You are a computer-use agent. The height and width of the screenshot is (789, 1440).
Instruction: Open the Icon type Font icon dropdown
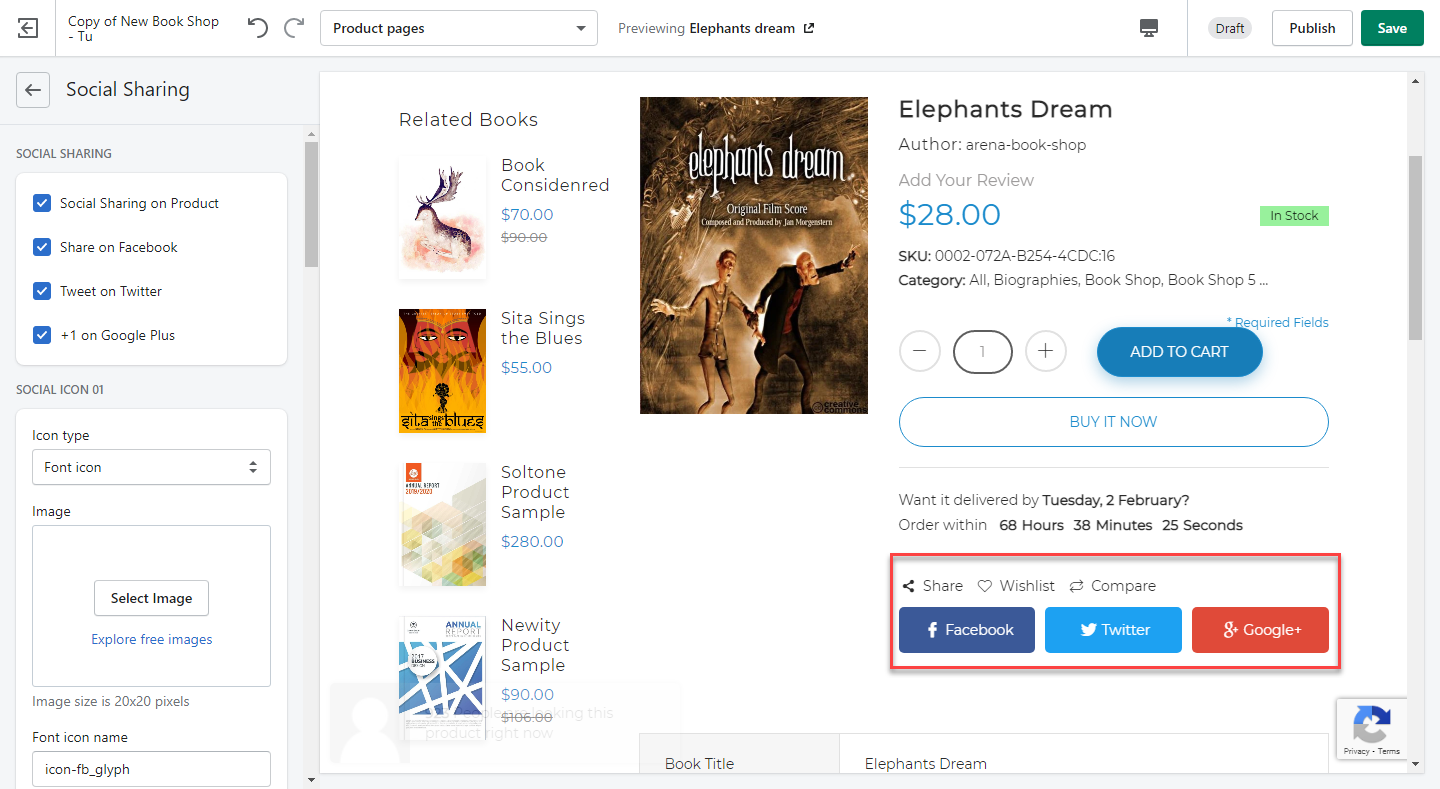tap(151, 467)
